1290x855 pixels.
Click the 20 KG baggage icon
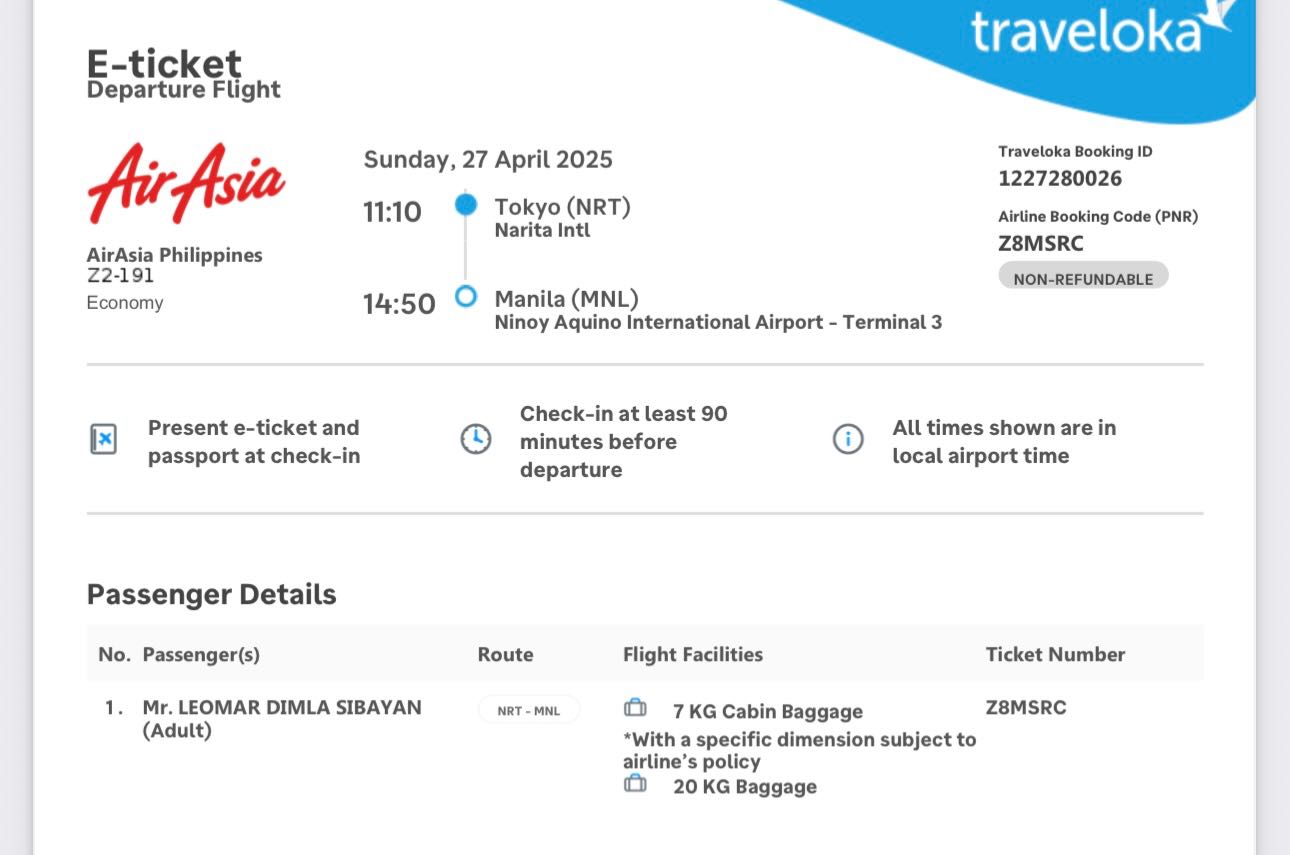point(635,785)
